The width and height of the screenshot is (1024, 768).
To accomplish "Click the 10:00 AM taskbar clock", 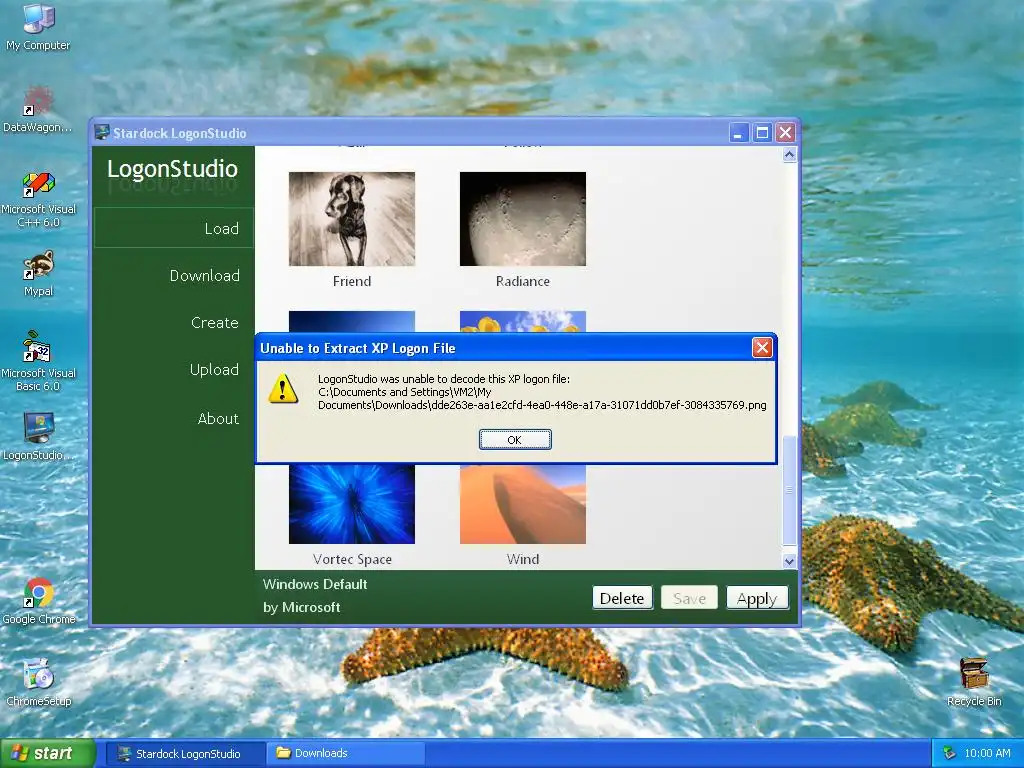I will (987, 753).
